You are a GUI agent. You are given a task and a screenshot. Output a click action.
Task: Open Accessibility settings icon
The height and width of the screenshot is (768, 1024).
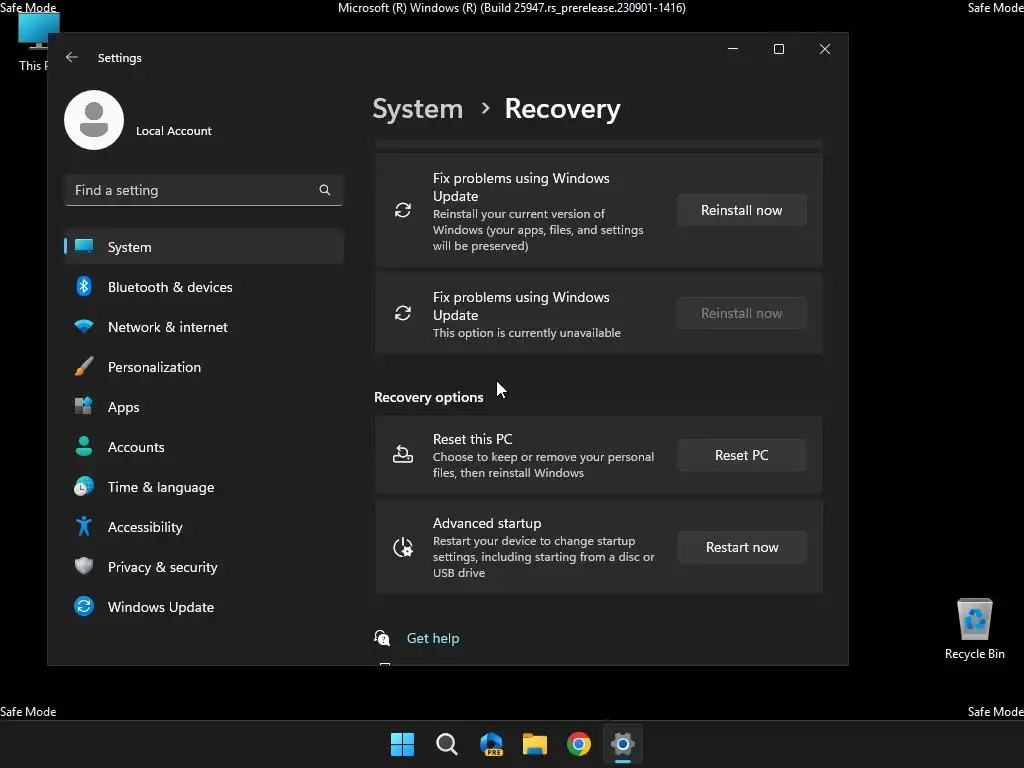[84, 526]
